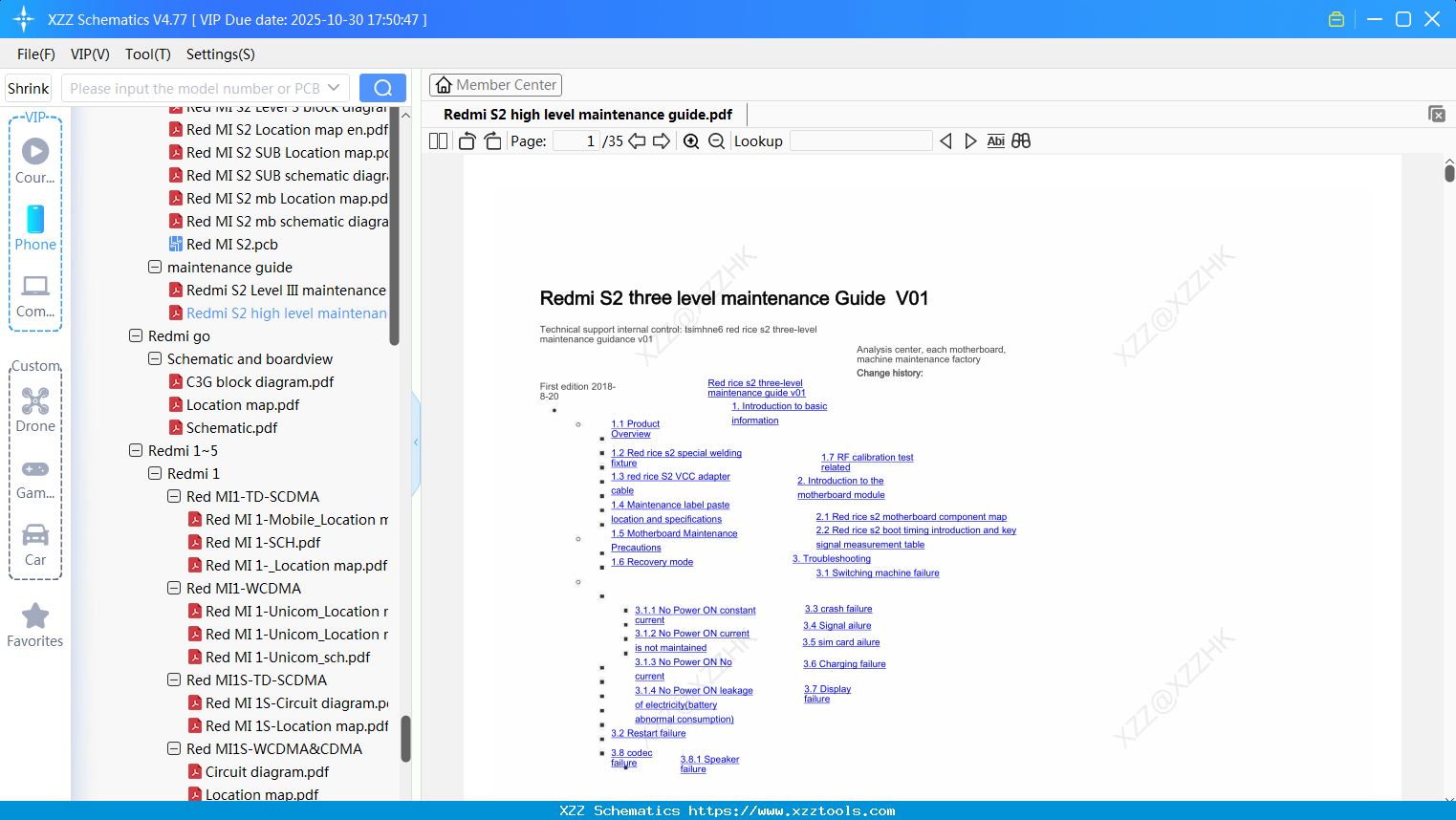Open the File(F) menu
Screen dimensions: 1456x820
[x=36, y=54]
